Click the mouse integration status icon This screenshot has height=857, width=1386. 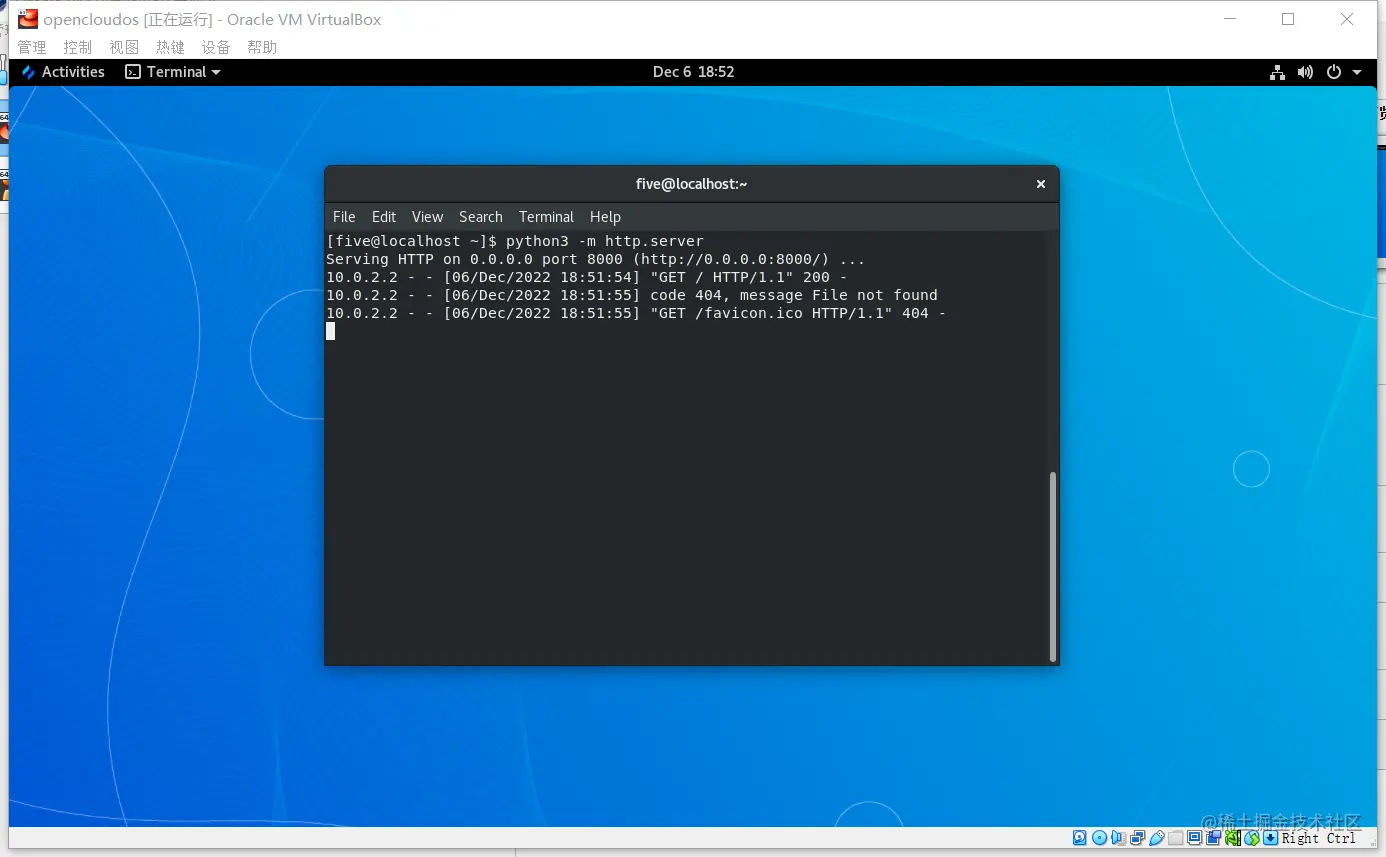coord(1252,838)
